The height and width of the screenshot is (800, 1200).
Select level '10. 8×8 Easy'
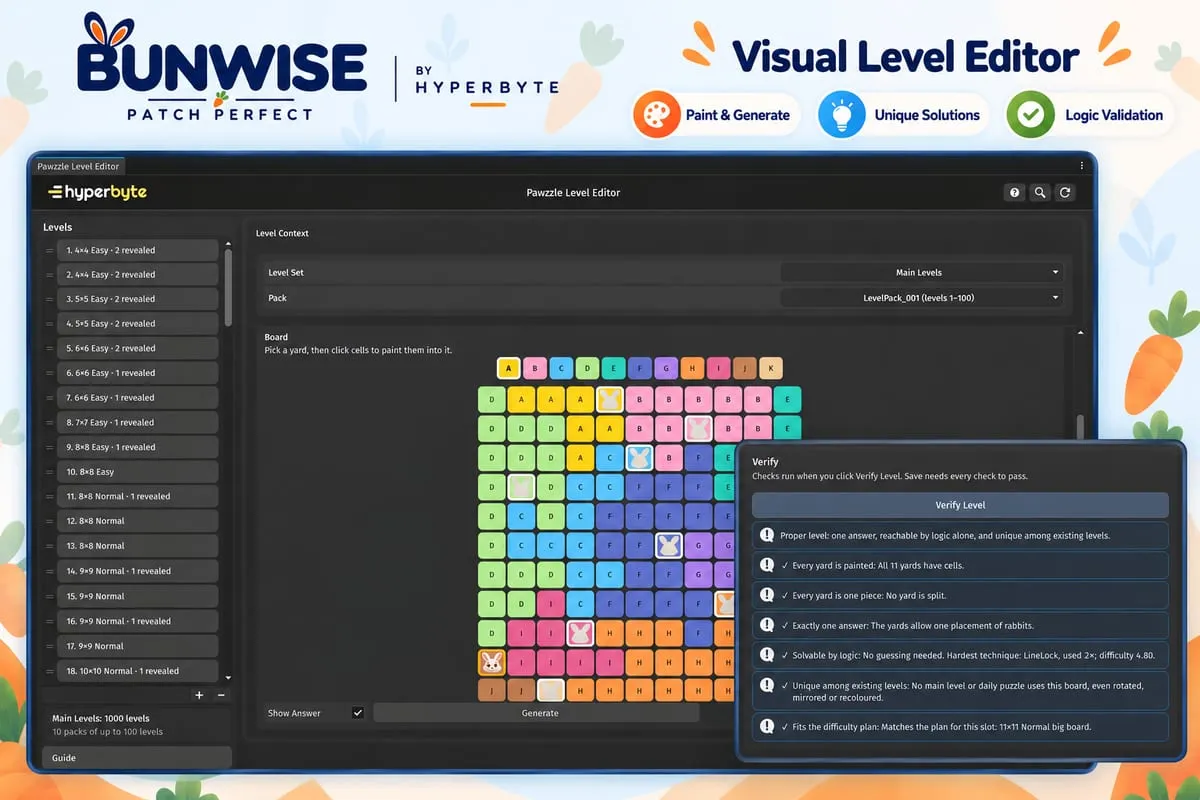pyautogui.click(x=138, y=472)
